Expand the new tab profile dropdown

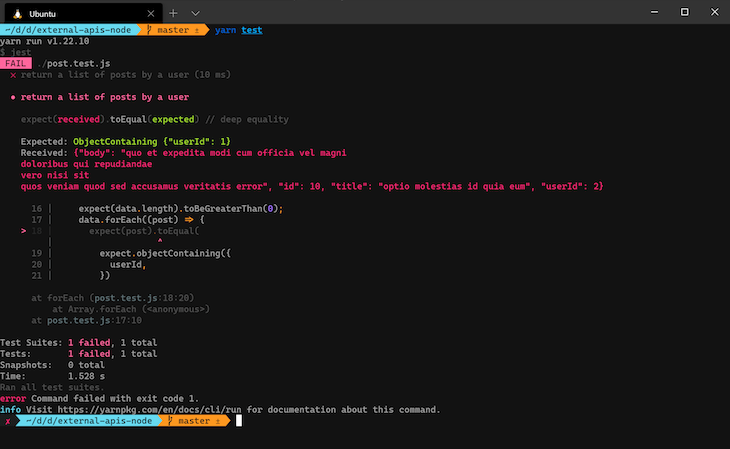click(x=196, y=14)
